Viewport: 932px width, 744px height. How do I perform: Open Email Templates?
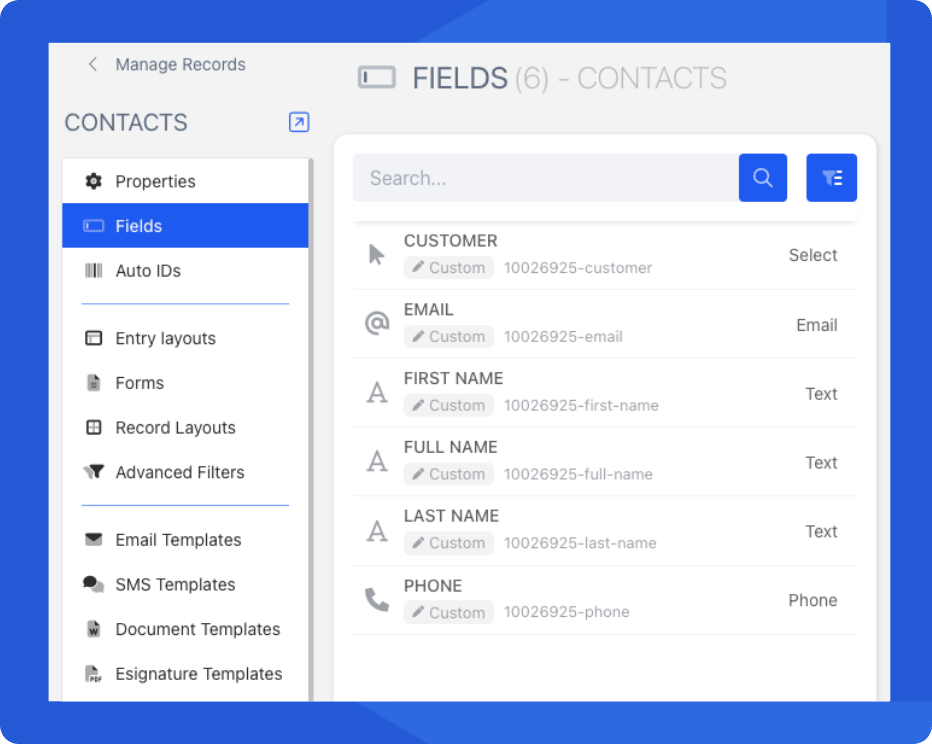[x=185, y=540]
